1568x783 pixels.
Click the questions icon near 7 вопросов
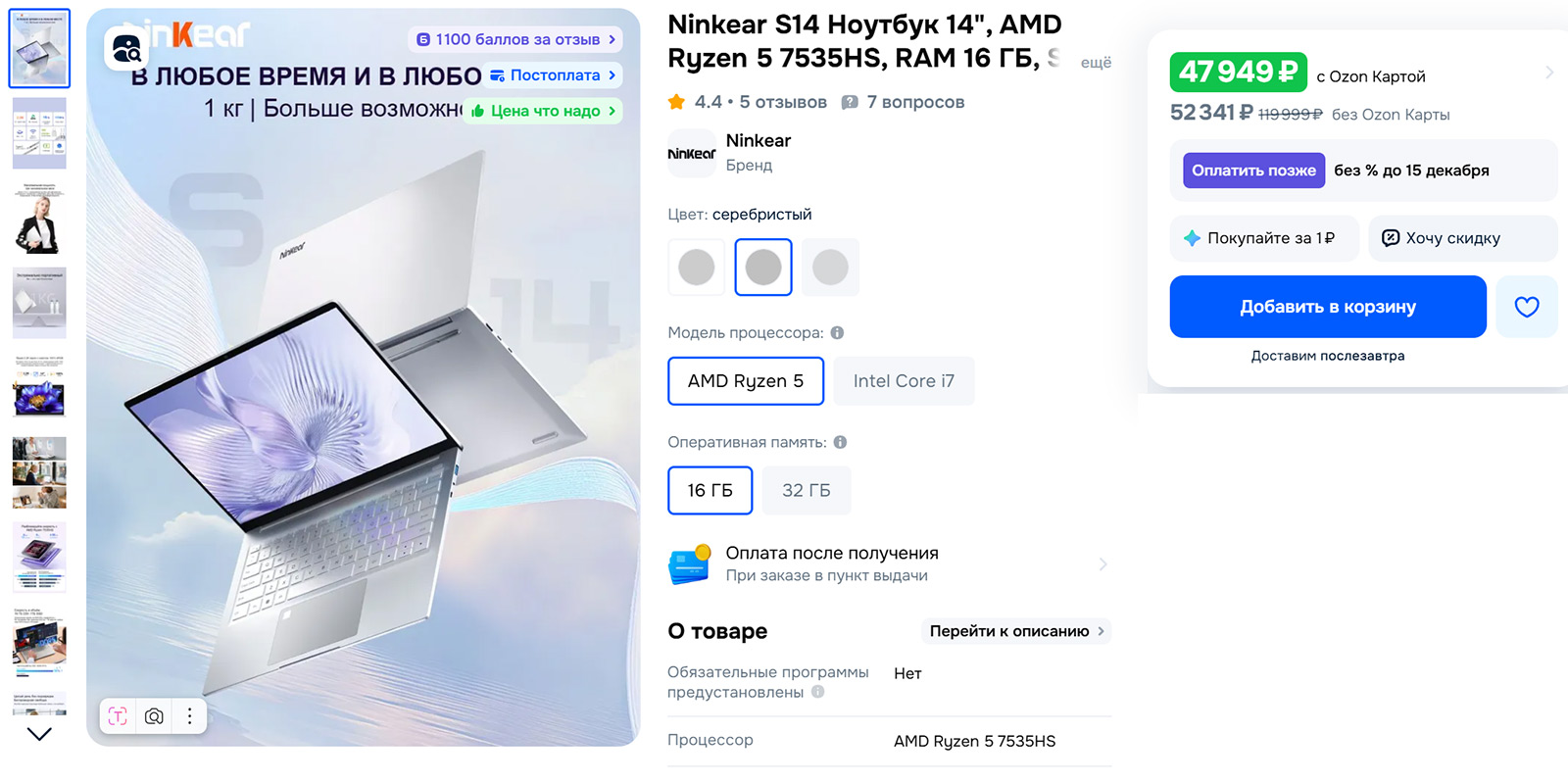850,102
